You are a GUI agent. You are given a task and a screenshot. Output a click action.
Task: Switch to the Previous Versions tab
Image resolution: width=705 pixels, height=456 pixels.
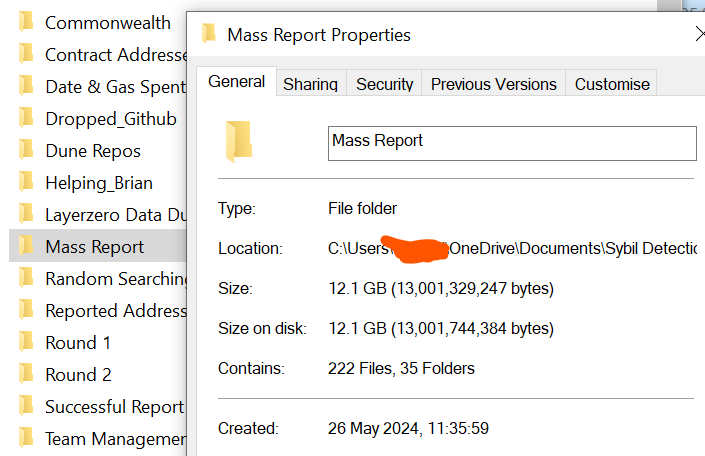(x=494, y=84)
